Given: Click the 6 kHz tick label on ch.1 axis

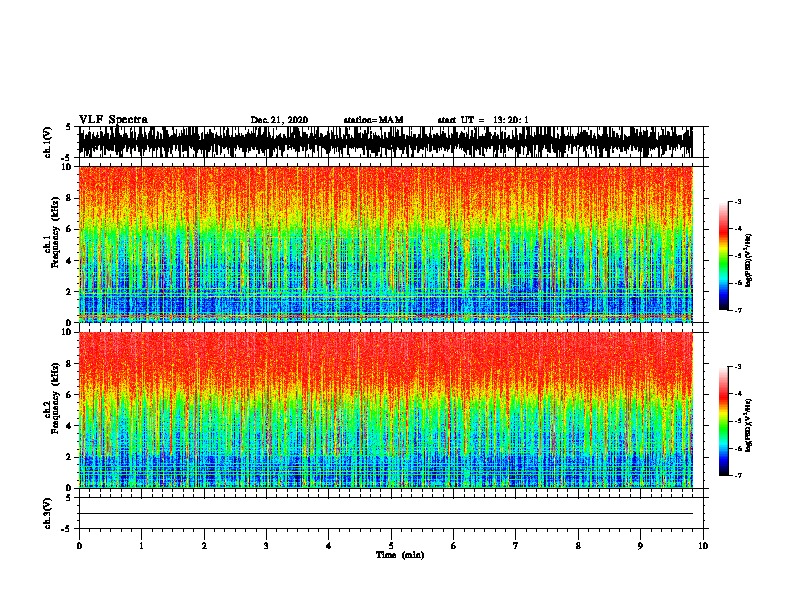Looking at the screenshot, I should [x=70, y=229].
